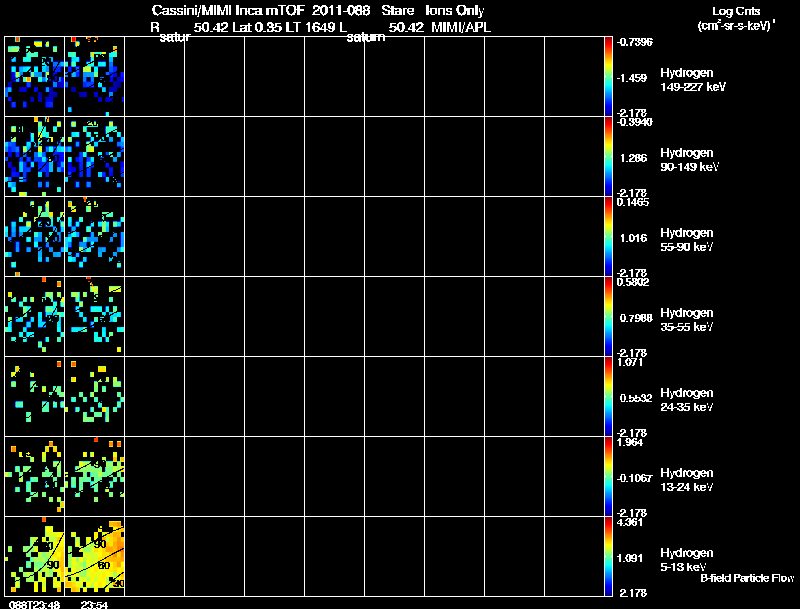The image size is (800, 609).
Task: Click the Hydrogen 24-35 keV label
Action: click(x=687, y=400)
